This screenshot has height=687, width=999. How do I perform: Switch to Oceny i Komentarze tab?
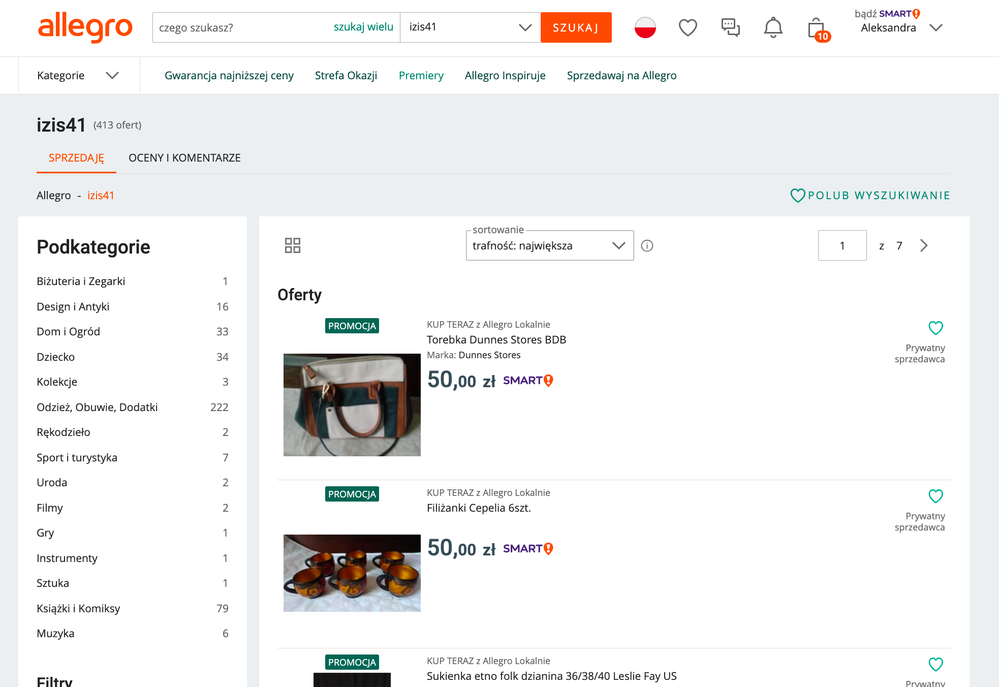(x=185, y=157)
